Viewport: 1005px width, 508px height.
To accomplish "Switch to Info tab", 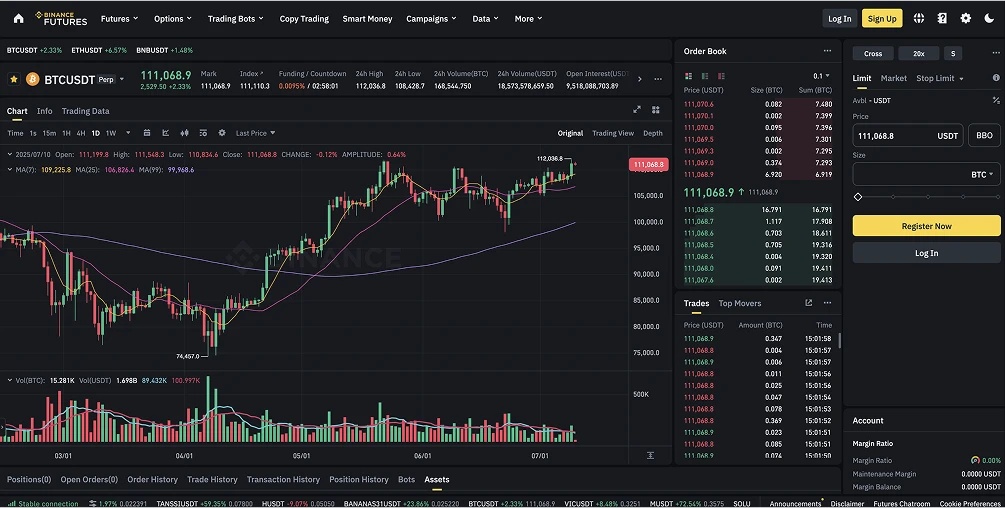I will [x=44, y=111].
